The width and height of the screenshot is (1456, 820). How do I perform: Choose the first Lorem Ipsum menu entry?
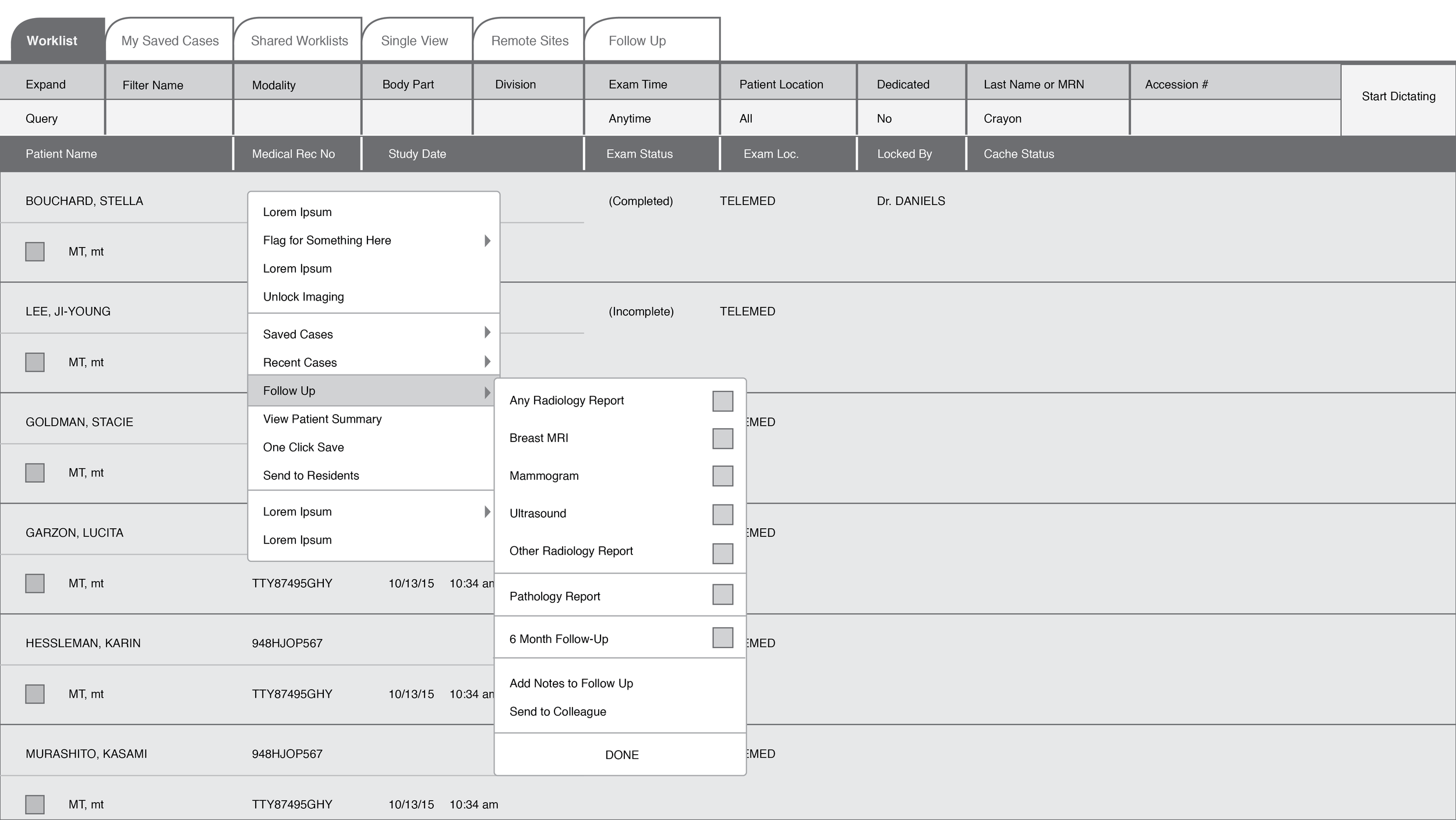(373, 212)
